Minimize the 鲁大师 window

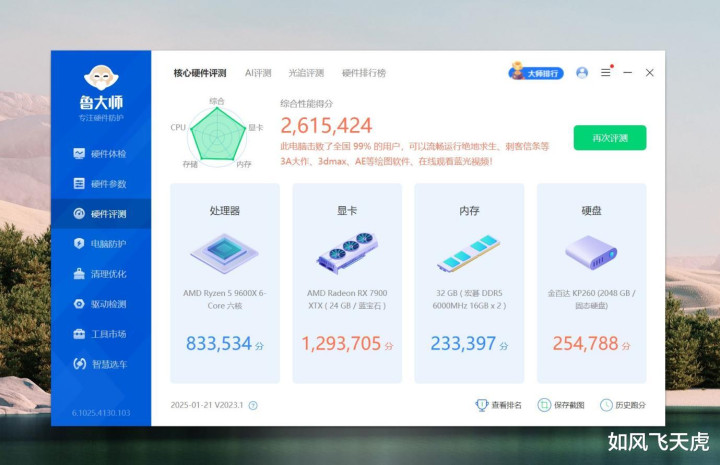[628, 73]
